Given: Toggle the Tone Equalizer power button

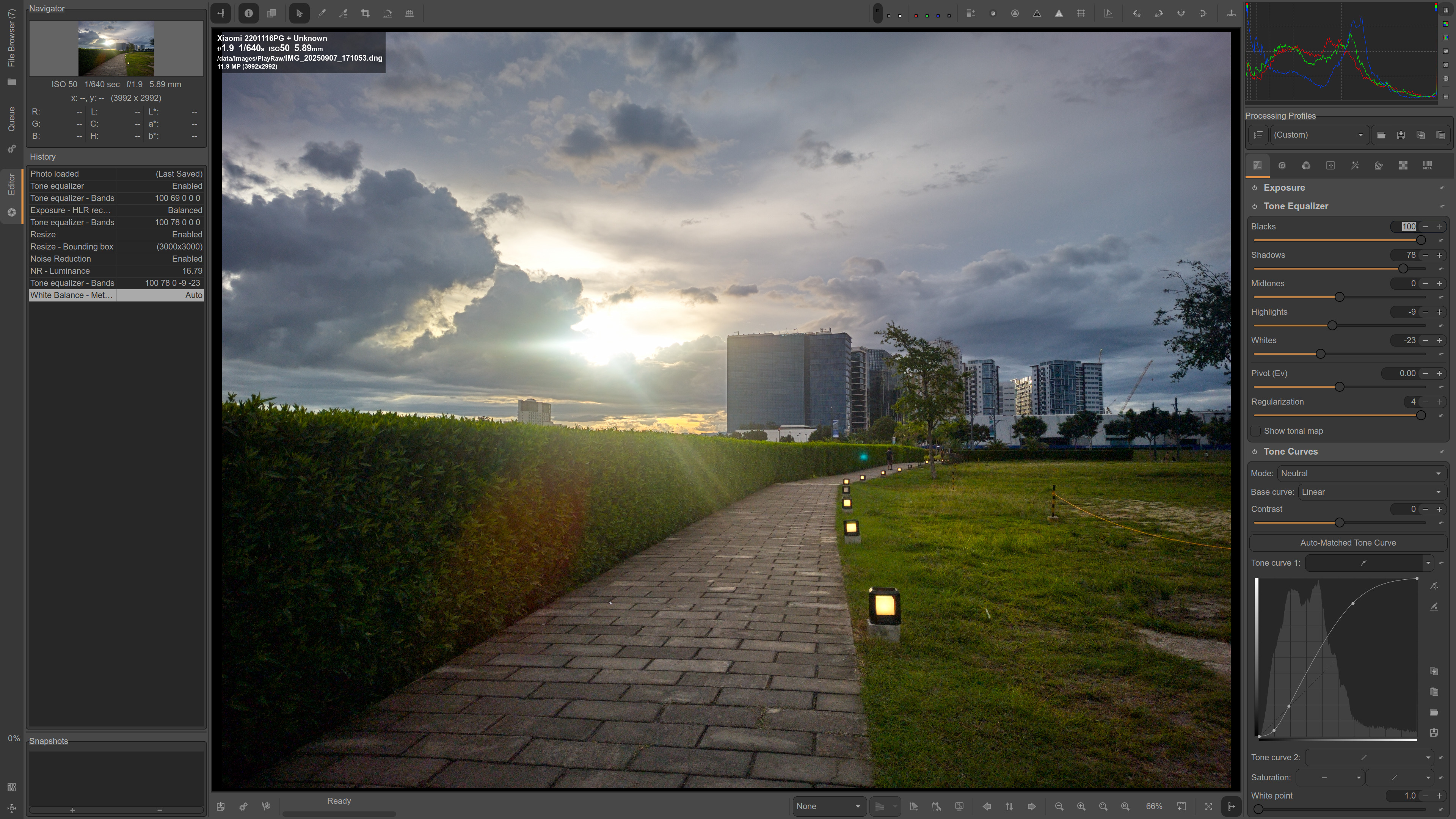Looking at the screenshot, I should coord(1254,206).
